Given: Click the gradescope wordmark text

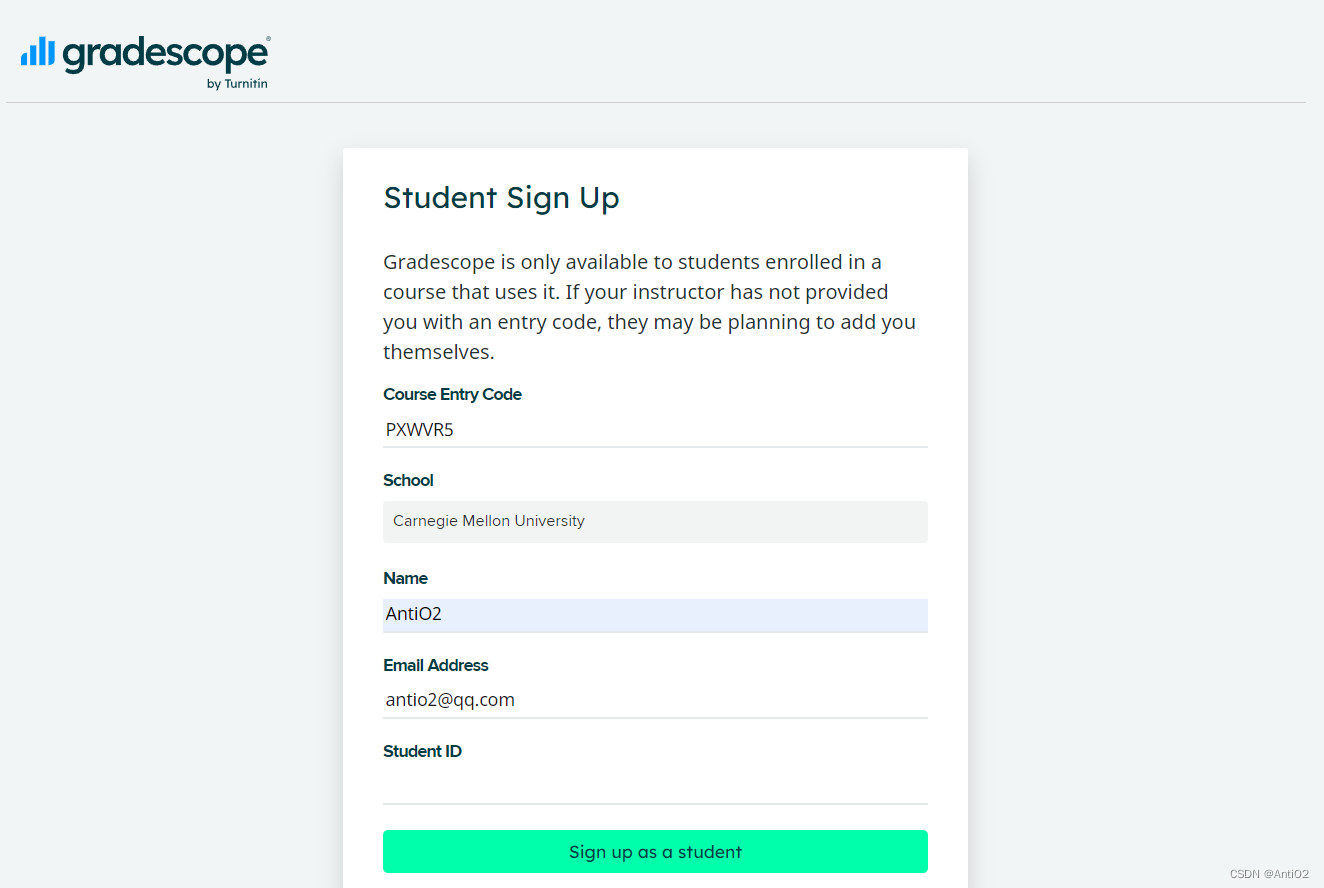Looking at the screenshot, I should (x=165, y=54).
